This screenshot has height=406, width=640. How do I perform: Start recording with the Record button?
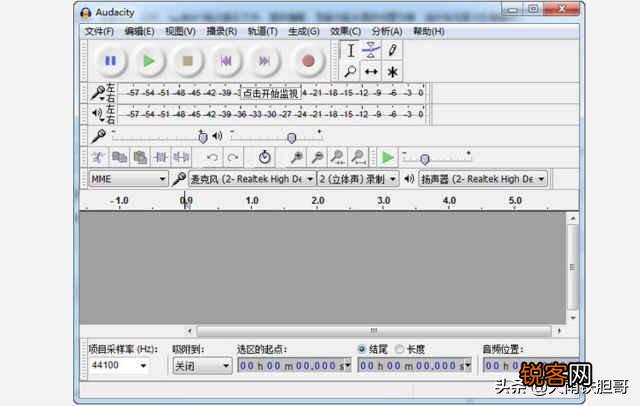[308, 61]
